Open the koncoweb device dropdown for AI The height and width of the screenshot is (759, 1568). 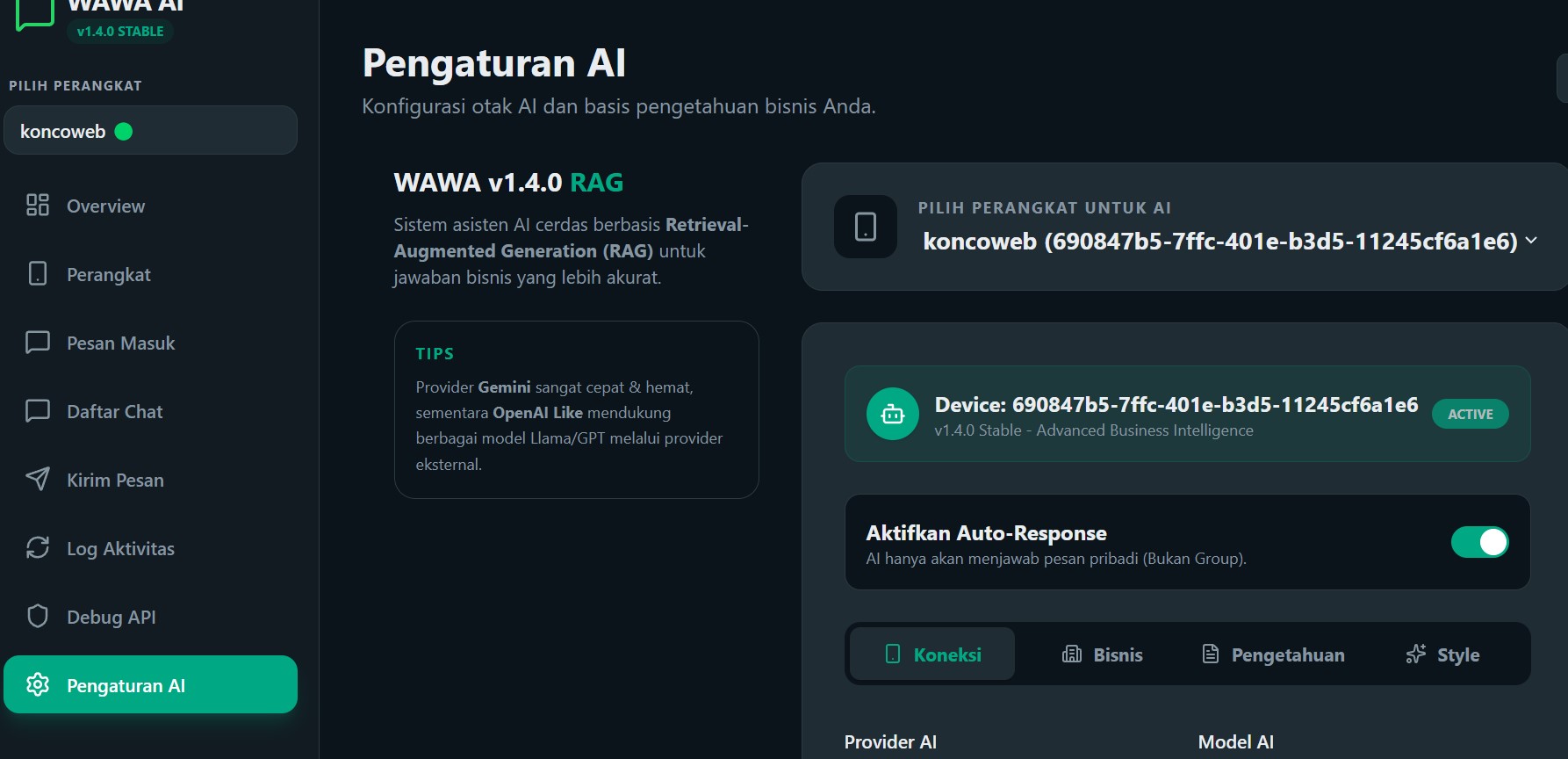(x=1229, y=241)
